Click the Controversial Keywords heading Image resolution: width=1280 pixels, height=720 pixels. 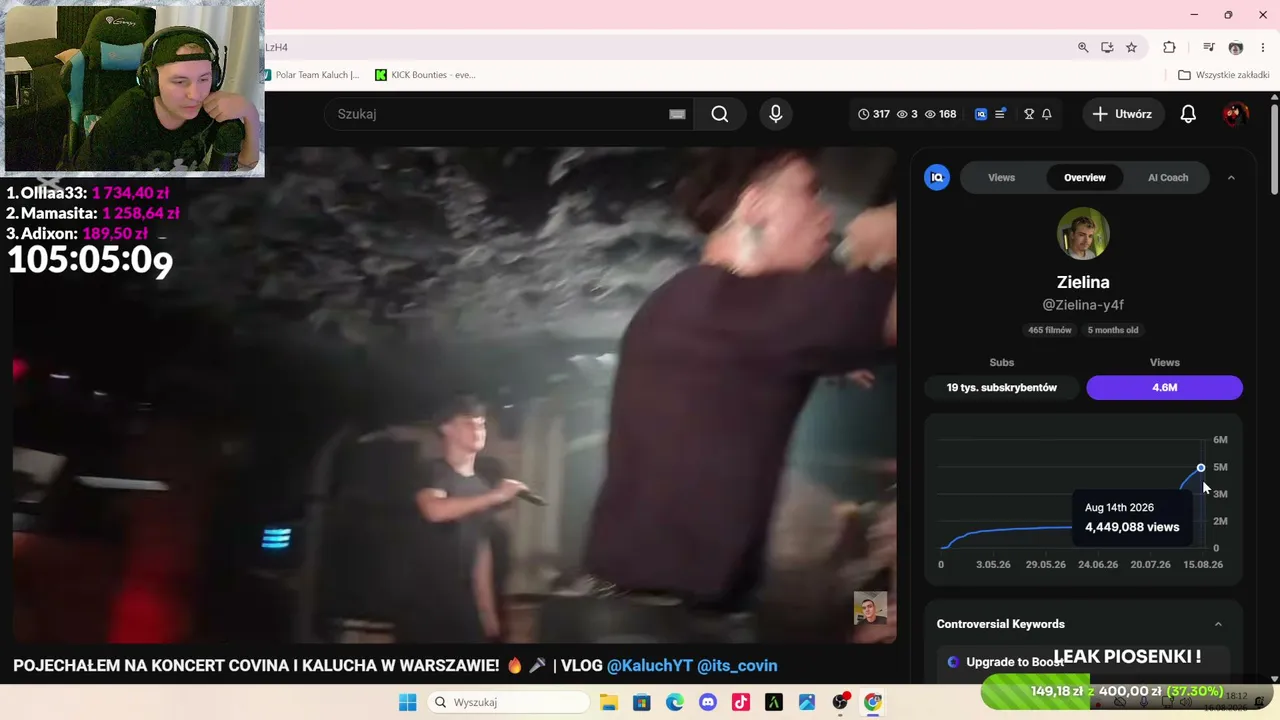pos(1001,624)
